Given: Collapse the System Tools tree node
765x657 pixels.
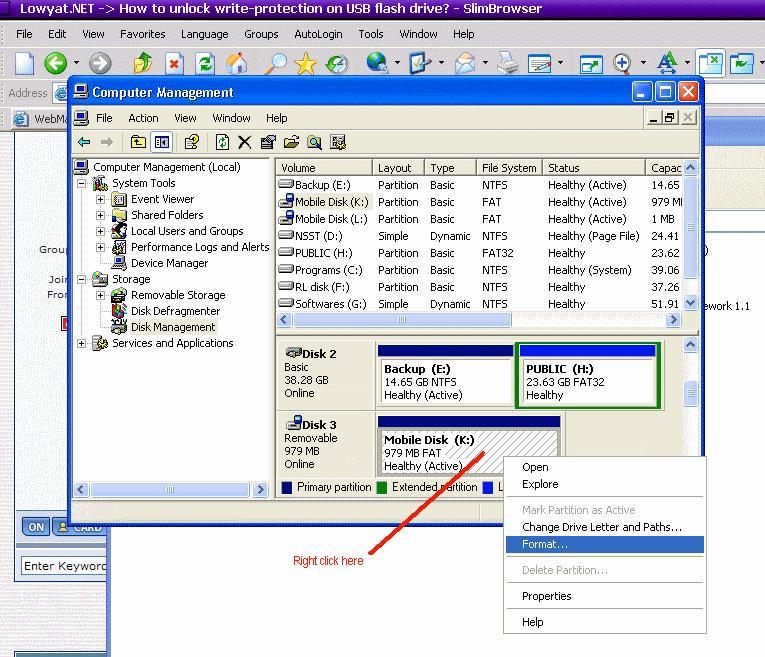Looking at the screenshot, I should tap(81, 183).
